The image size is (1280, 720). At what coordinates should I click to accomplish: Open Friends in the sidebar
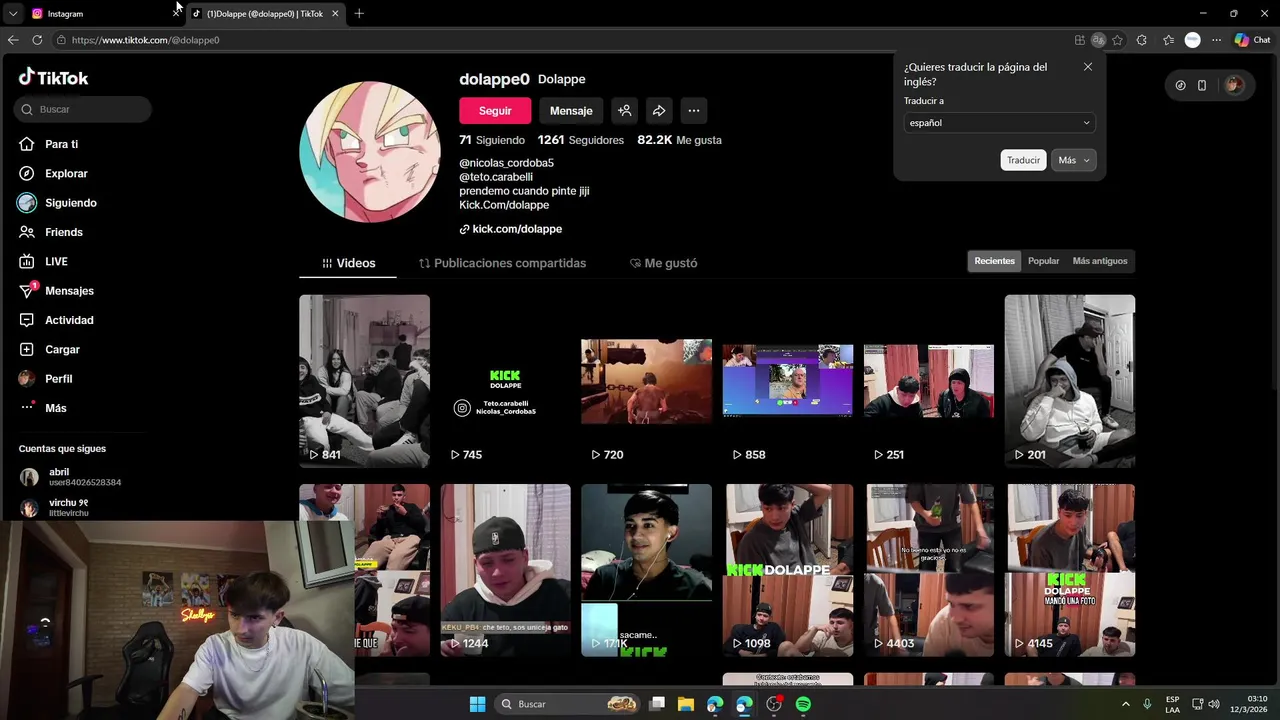[63, 232]
